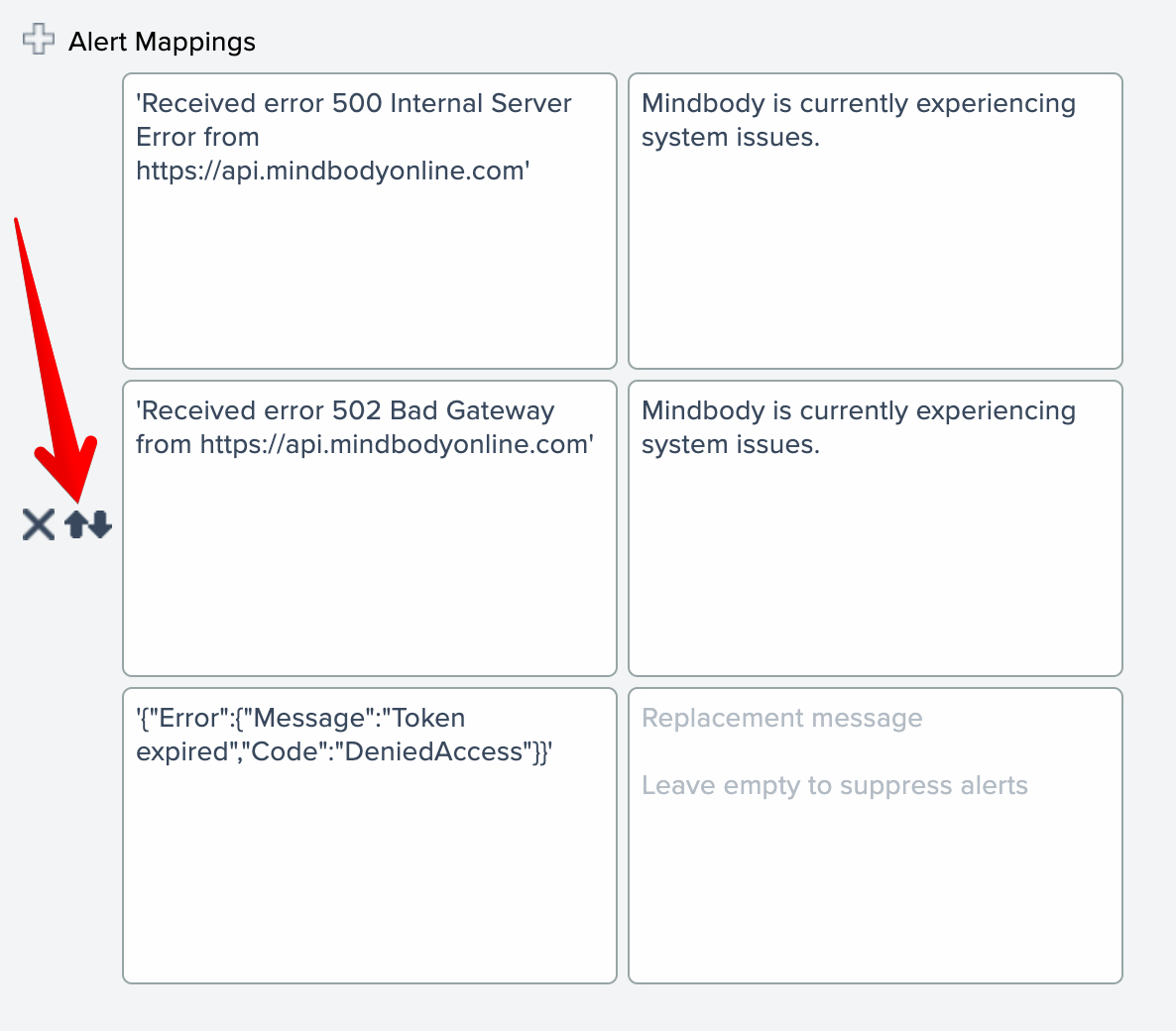Click the mindbodyonline URL in the 502 error field
Screen dimensions: 1176x1031
pyautogui.click(x=397, y=444)
